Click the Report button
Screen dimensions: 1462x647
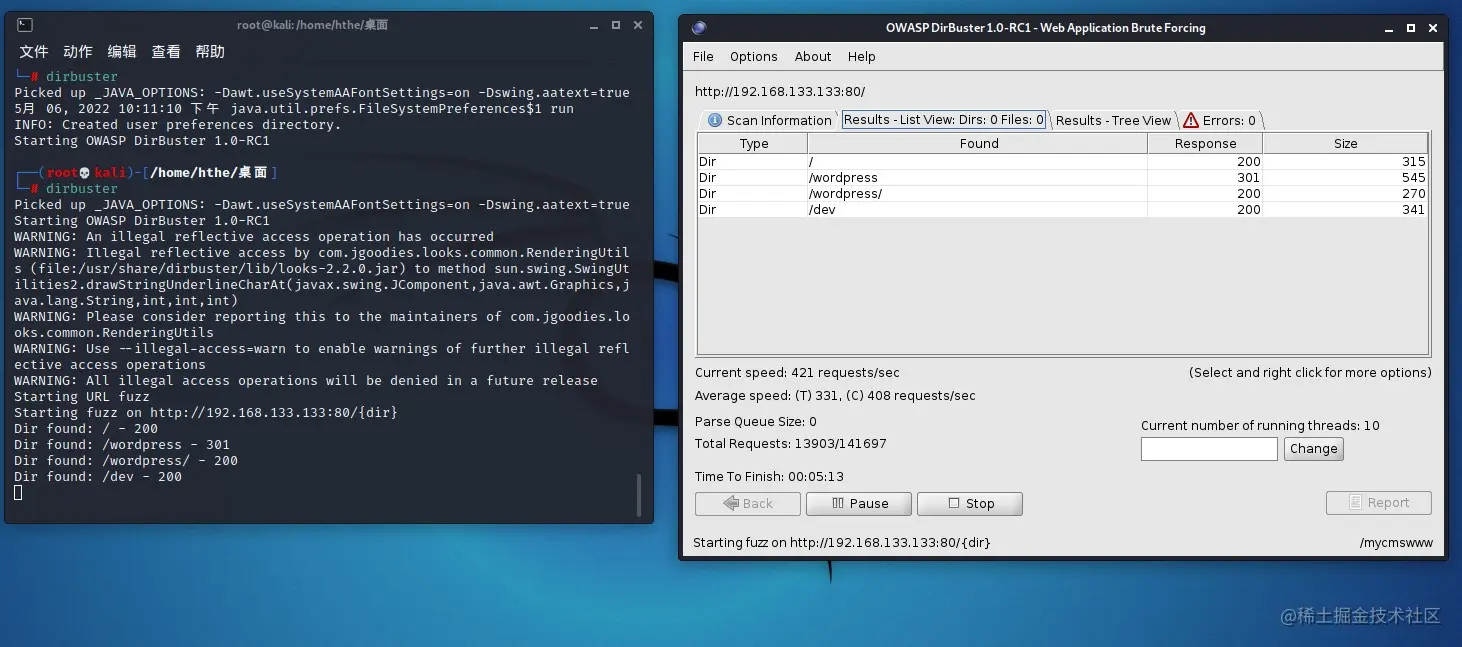[x=1378, y=503]
